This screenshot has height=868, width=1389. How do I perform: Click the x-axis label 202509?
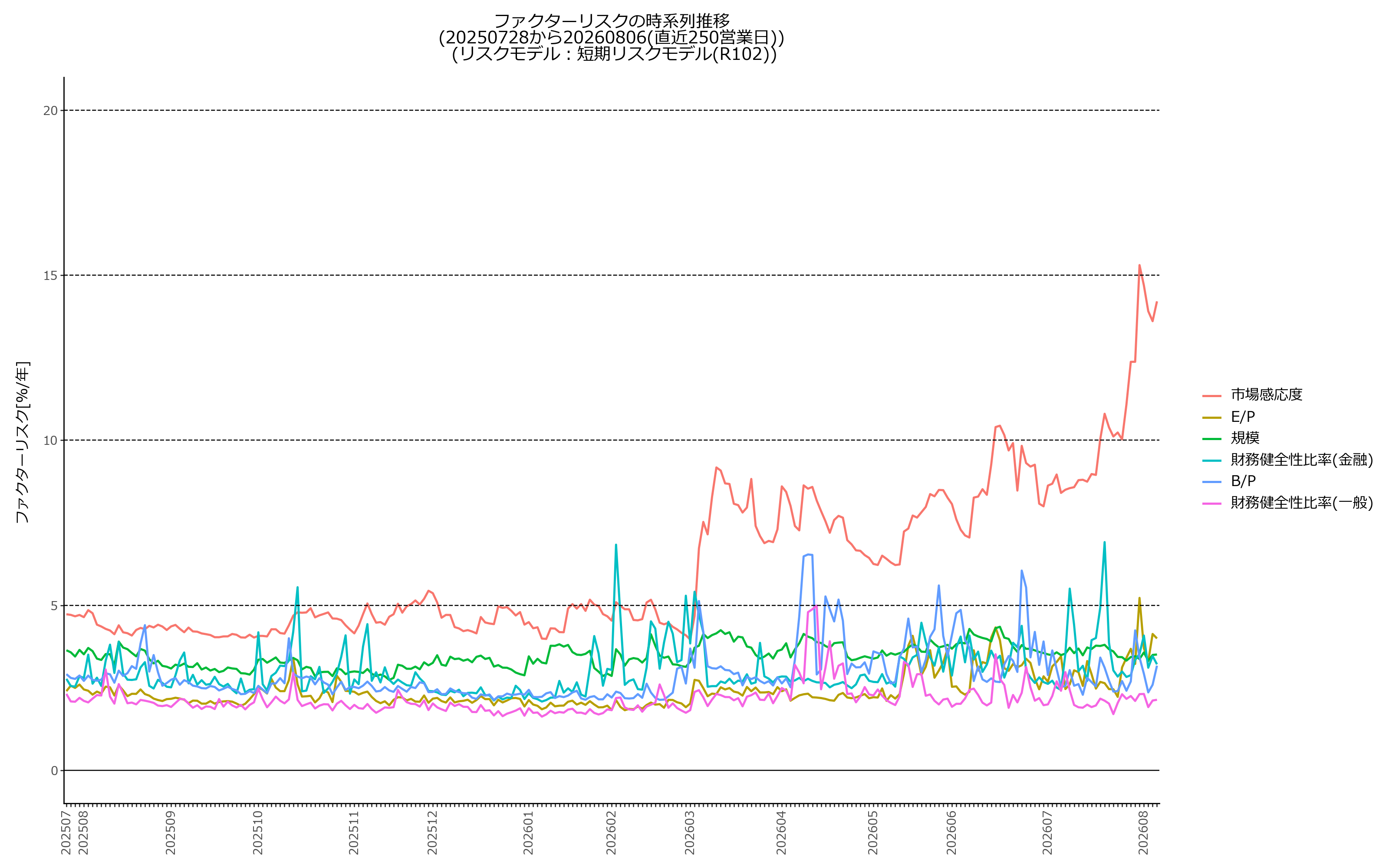(171, 832)
